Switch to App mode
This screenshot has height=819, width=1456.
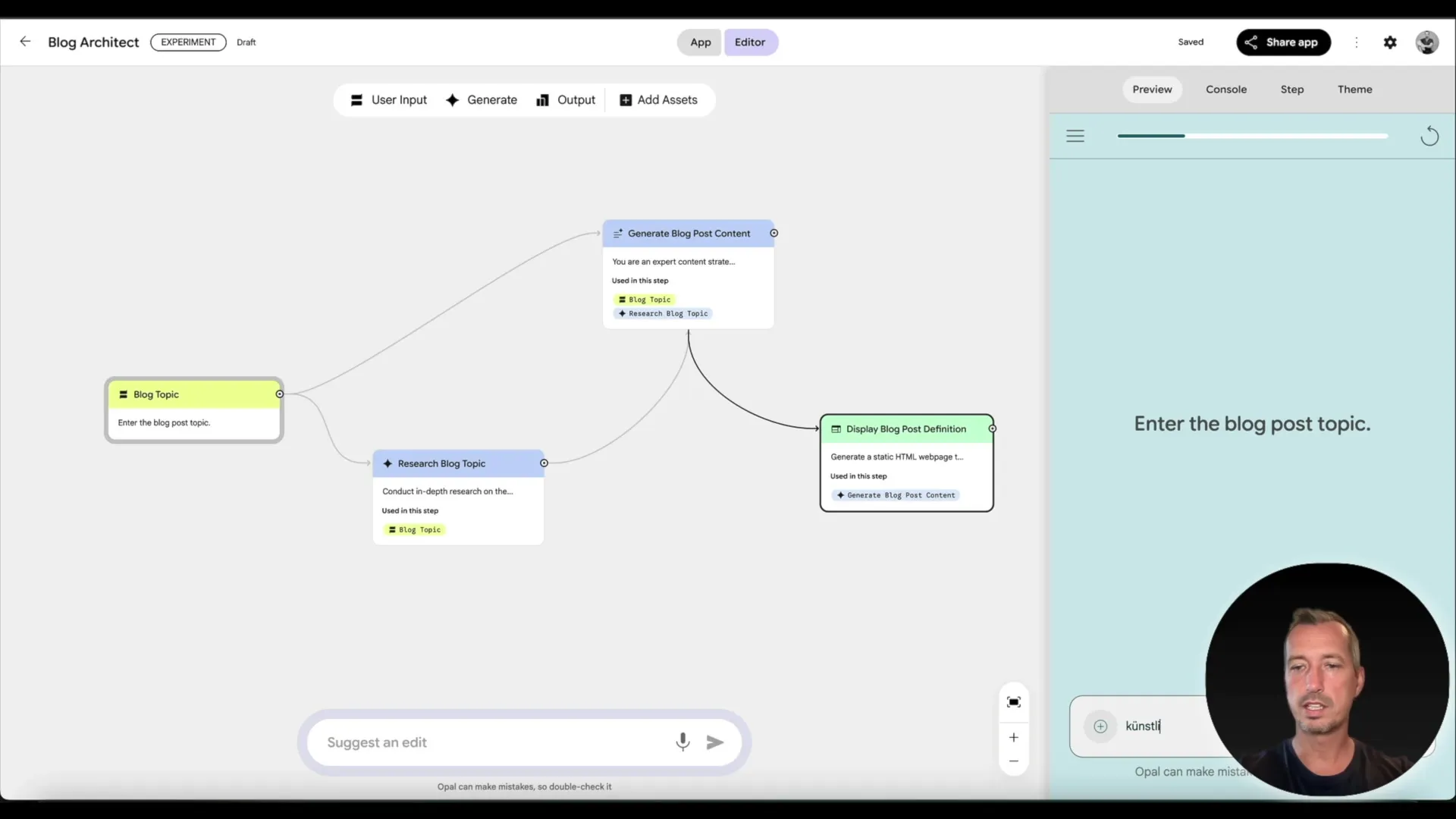point(699,42)
